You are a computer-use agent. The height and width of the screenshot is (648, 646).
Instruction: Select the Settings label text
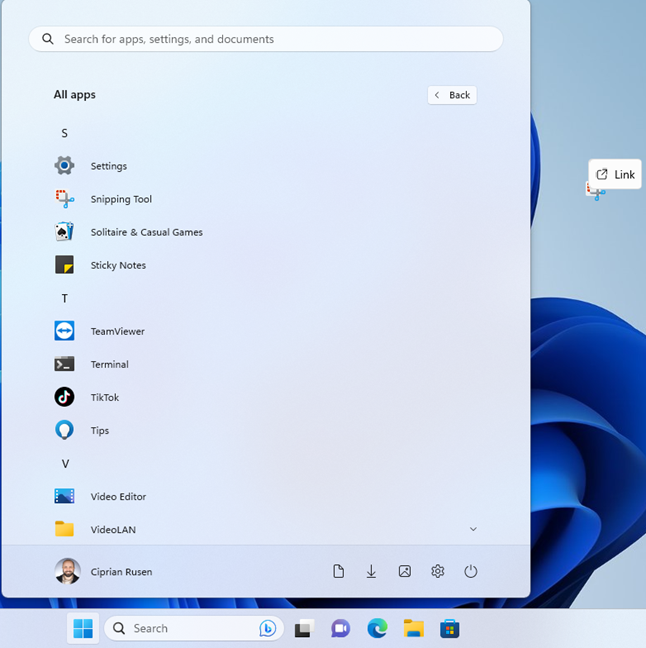point(109,166)
